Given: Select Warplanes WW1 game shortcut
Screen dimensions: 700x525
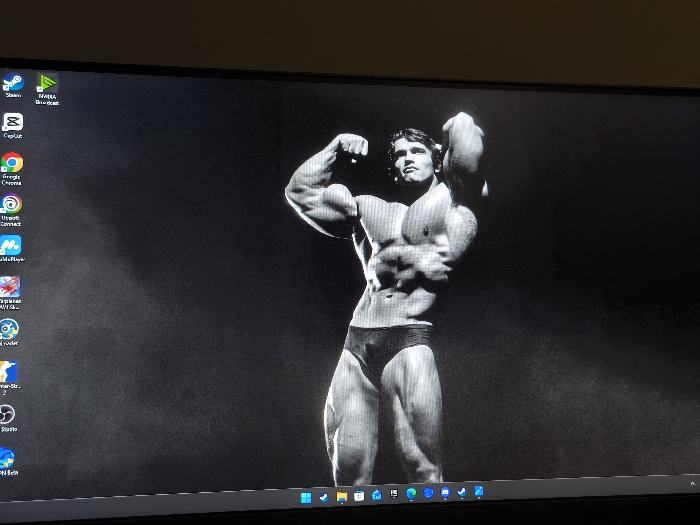Looking at the screenshot, I should 10,293.
